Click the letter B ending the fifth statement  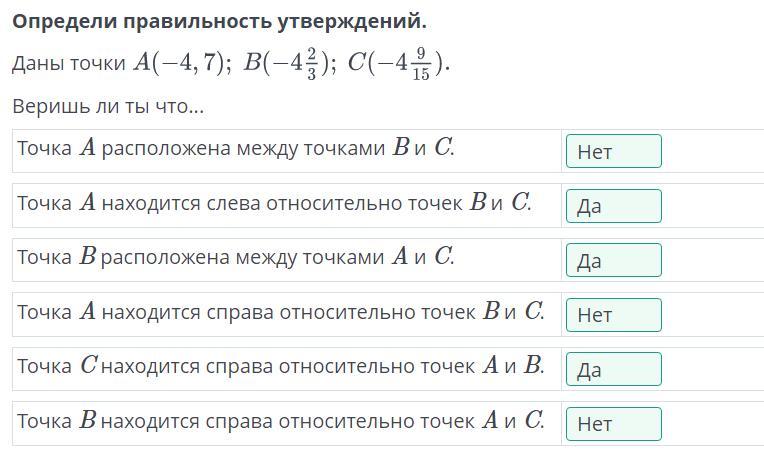click(x=533, y=365)
